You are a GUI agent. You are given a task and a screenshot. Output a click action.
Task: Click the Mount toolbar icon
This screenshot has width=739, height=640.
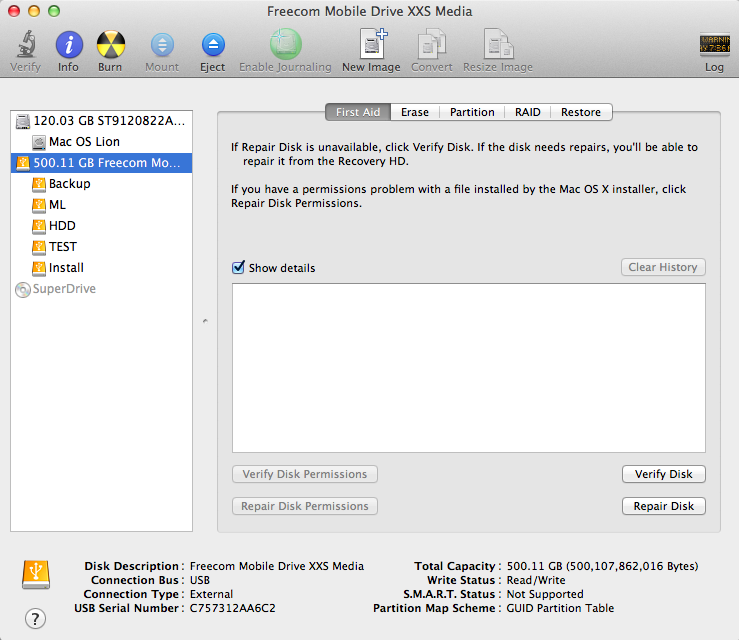162,45
